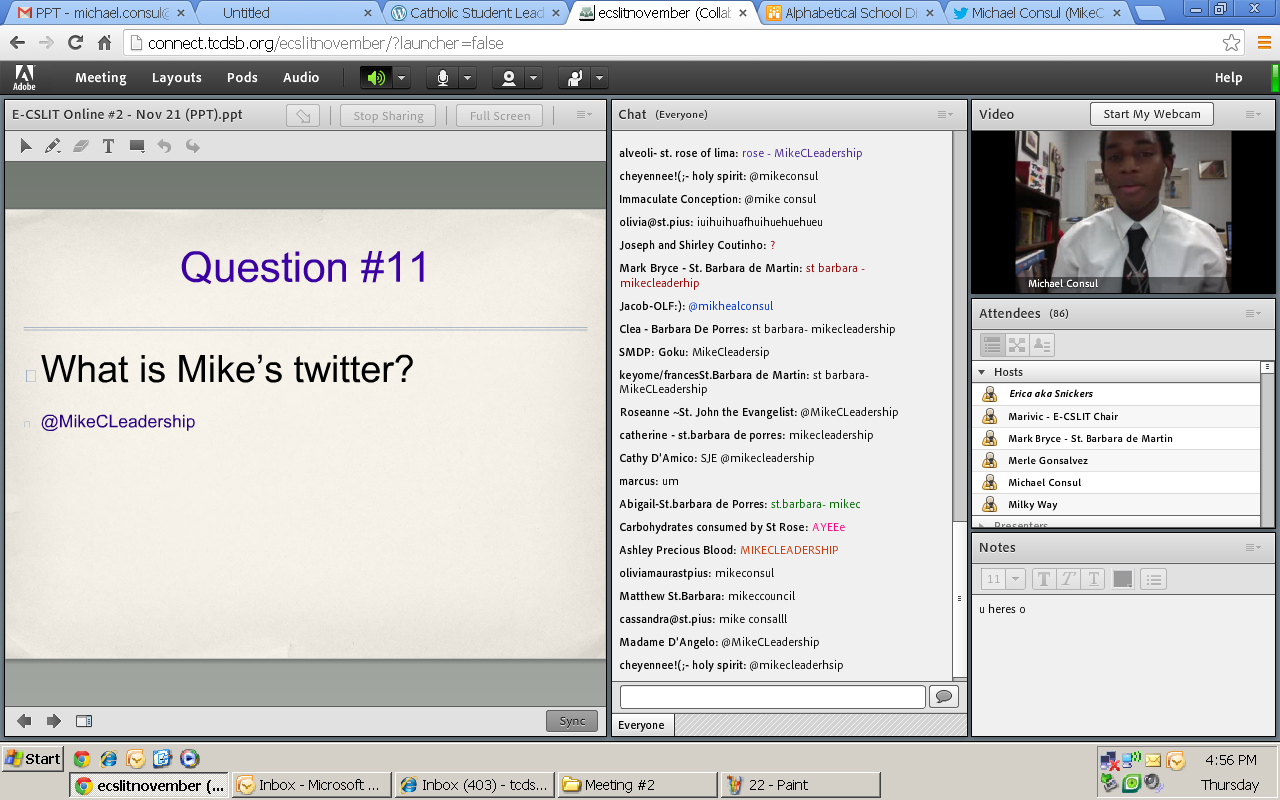
Task: Click the chat message input field
Action: [x=772, y=697]
